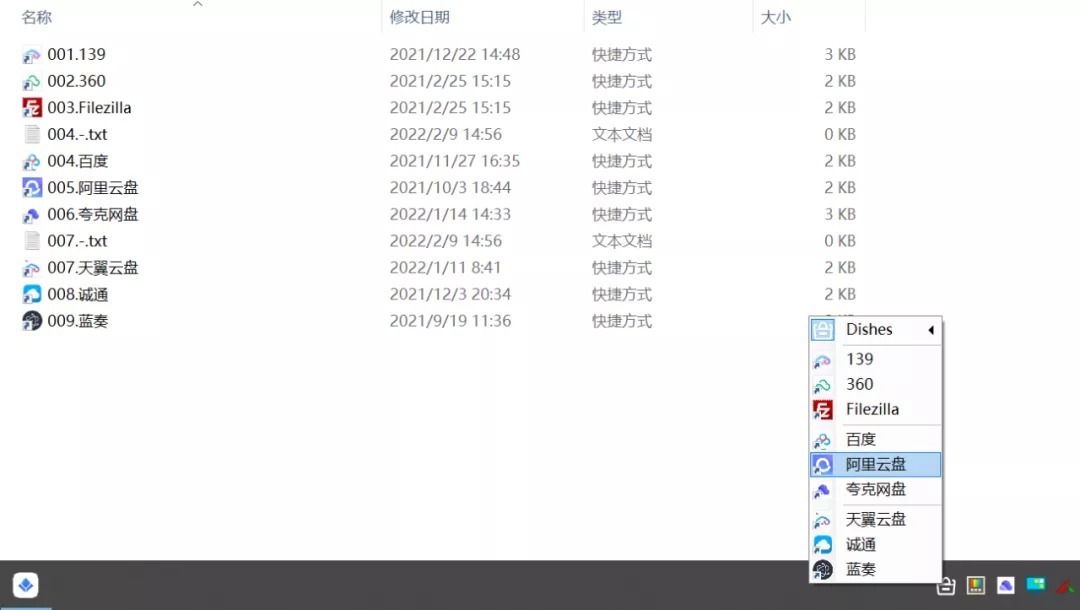
Task: Select the file name 006.夸克网盘
Action: (93, 215)
